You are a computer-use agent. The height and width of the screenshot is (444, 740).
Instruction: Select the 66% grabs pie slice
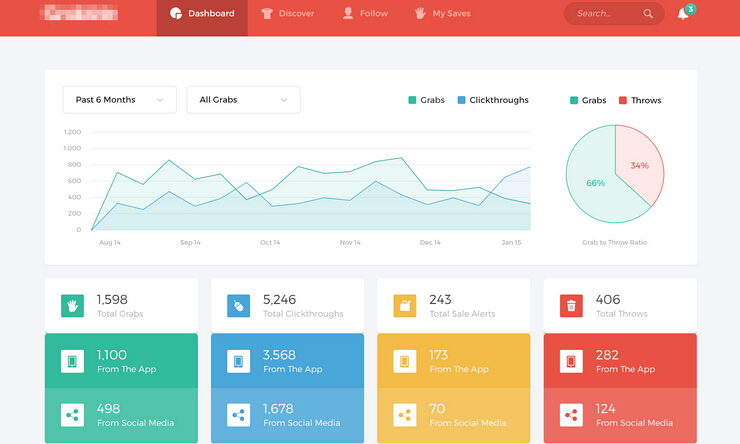click(596, 184)
